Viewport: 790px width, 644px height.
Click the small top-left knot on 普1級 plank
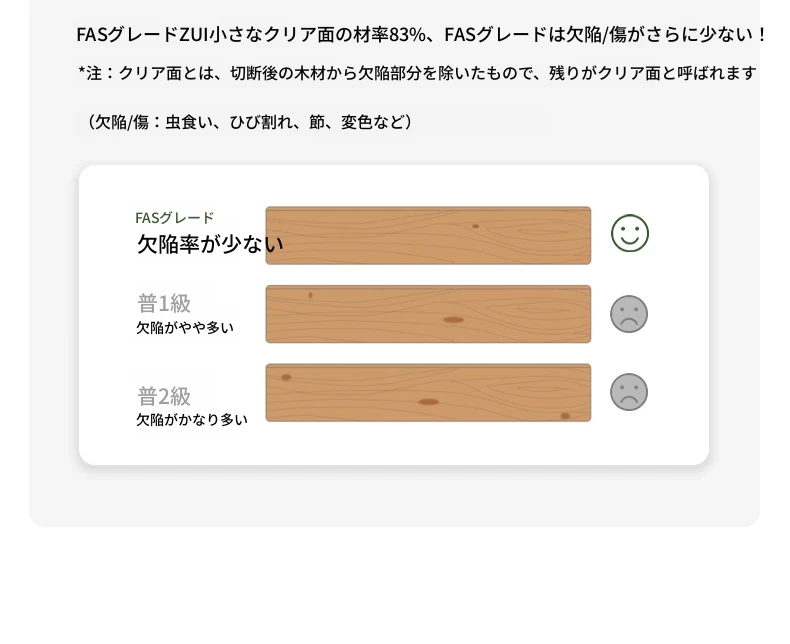(x=310, y=295)
